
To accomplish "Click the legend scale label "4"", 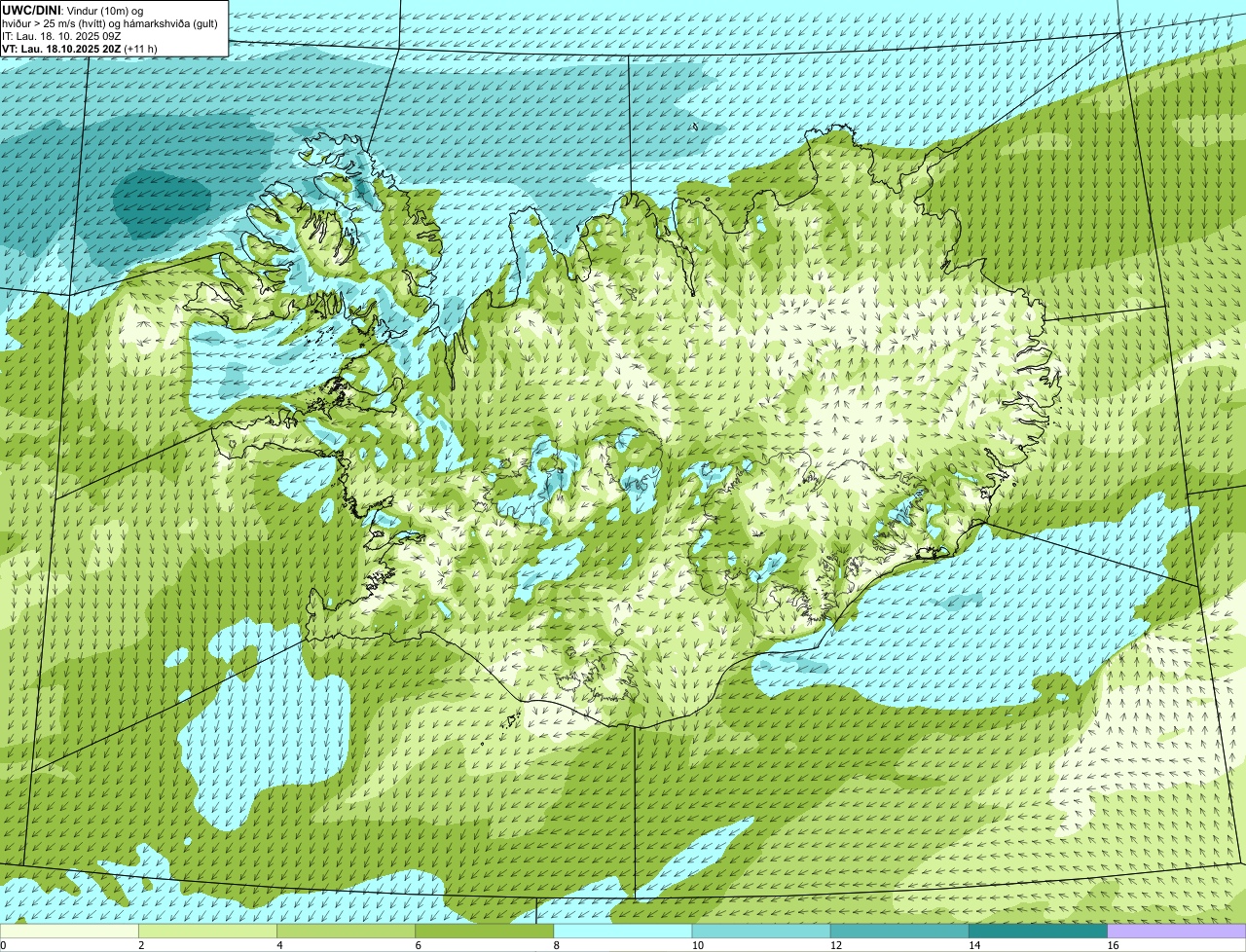I will click(x=279, y=945).
